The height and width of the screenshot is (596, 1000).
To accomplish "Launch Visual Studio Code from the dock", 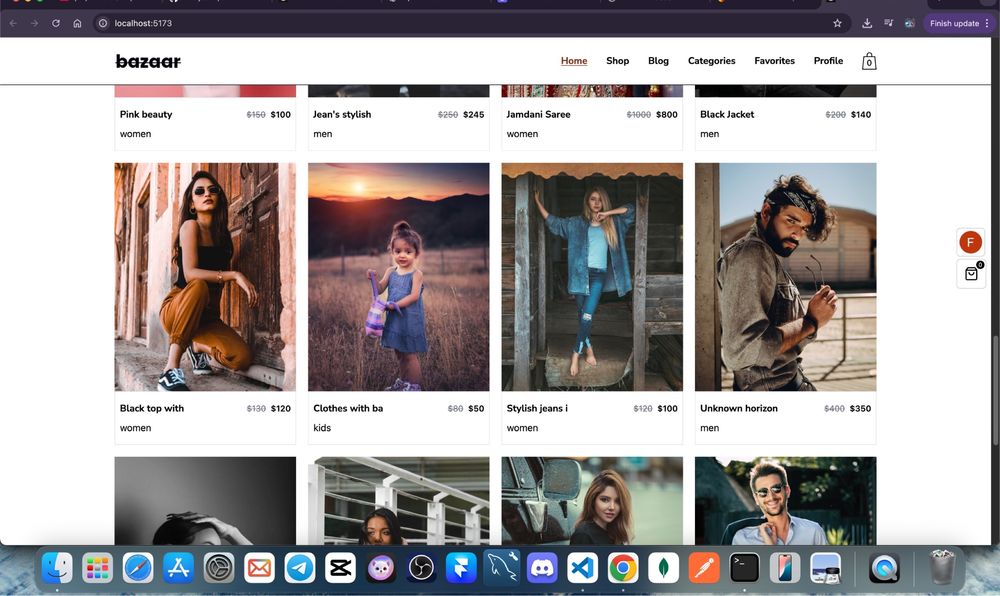I will (582, 567).
